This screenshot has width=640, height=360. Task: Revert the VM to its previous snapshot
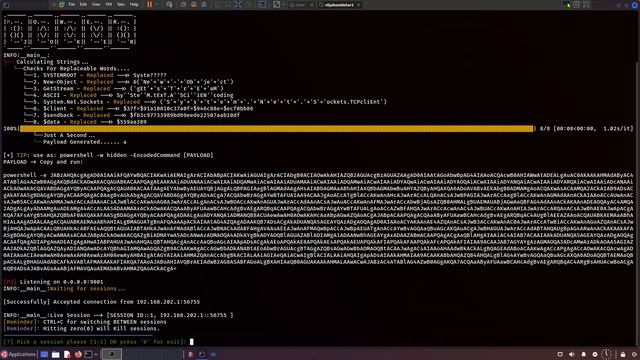coord(194,4)
